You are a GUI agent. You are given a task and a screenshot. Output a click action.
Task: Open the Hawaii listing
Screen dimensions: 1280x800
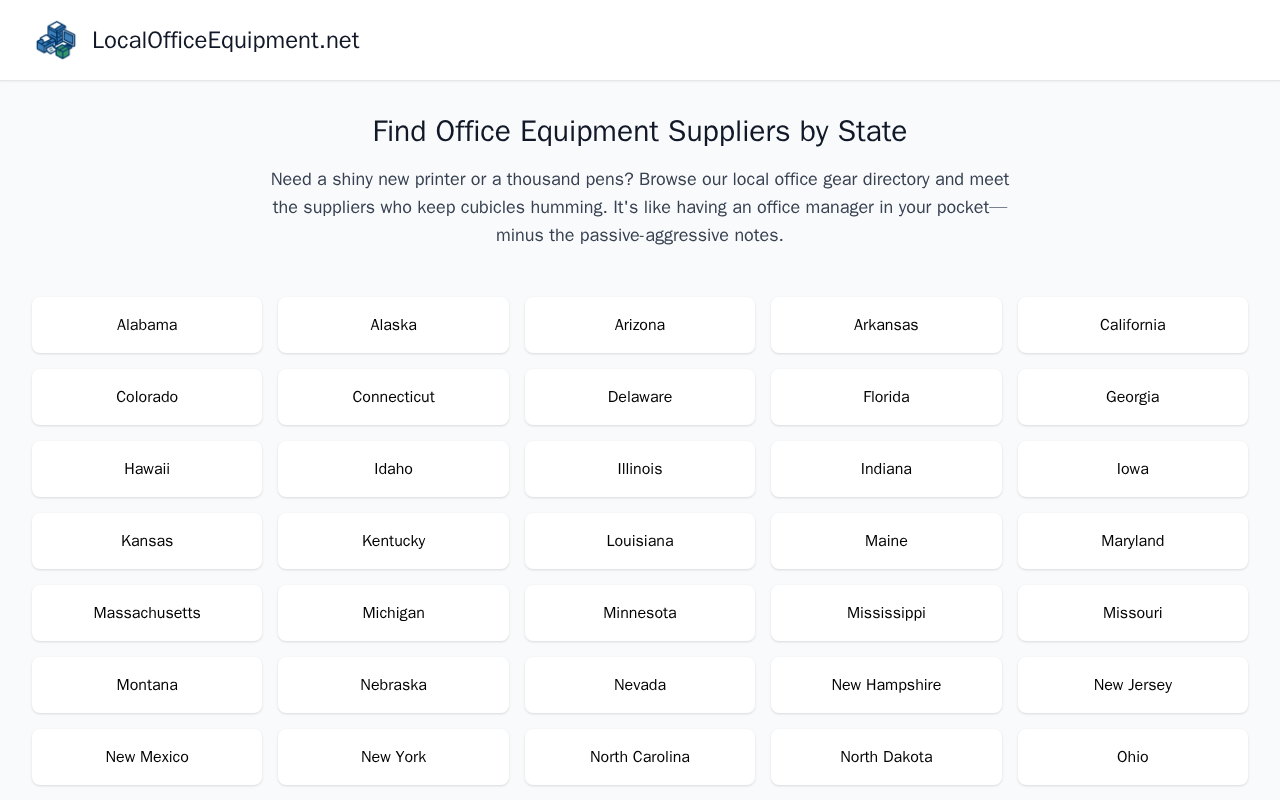147,469
